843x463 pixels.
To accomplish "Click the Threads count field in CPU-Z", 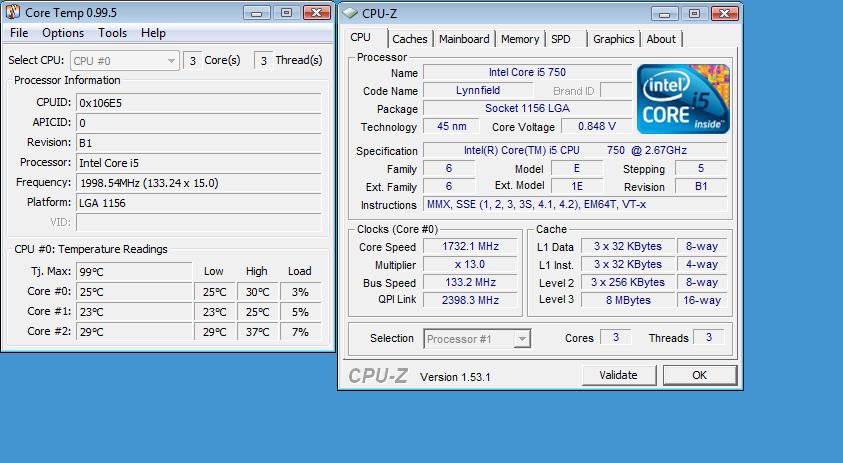I will point(709,337).
